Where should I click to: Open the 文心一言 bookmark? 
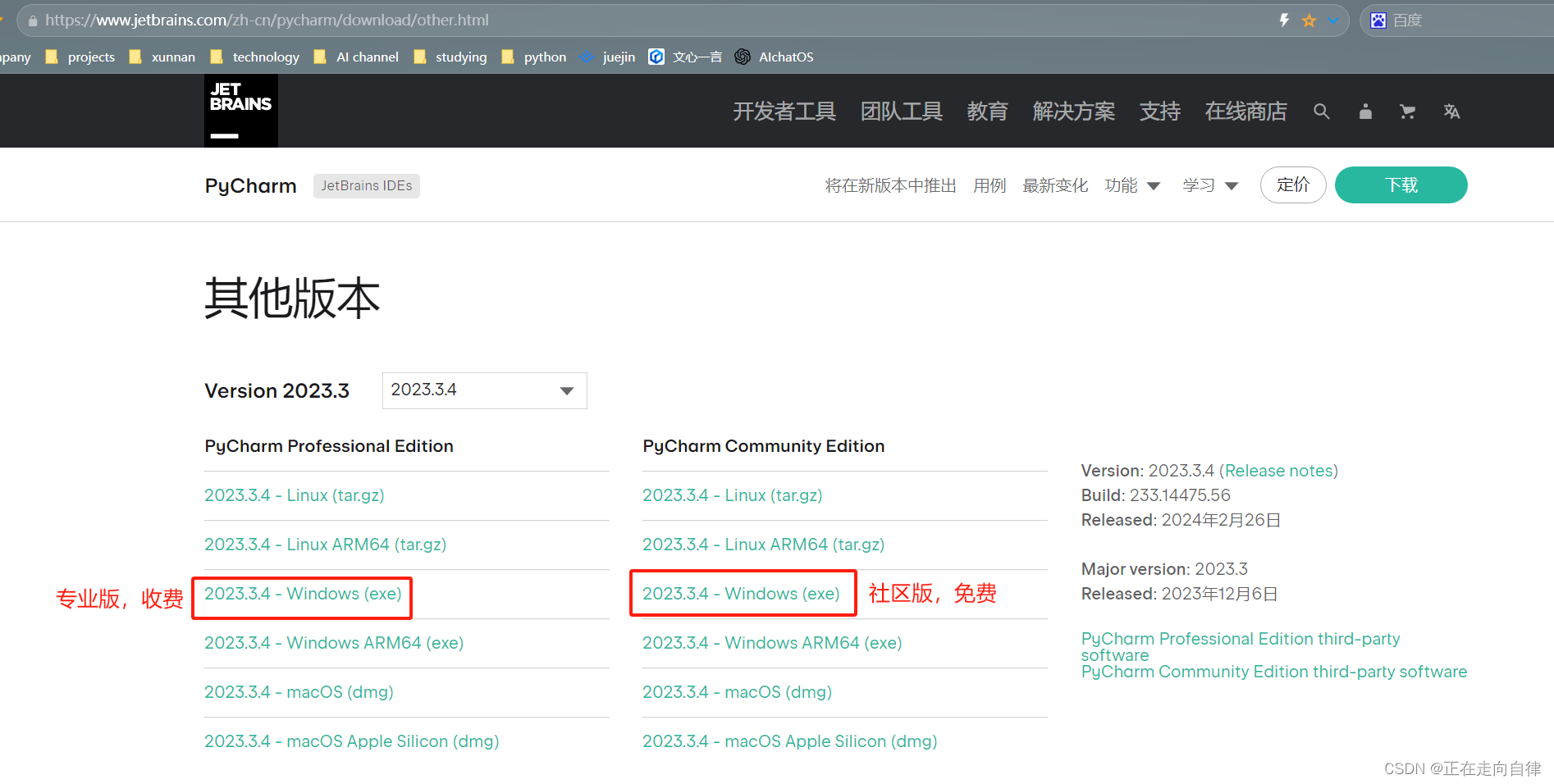686,57
